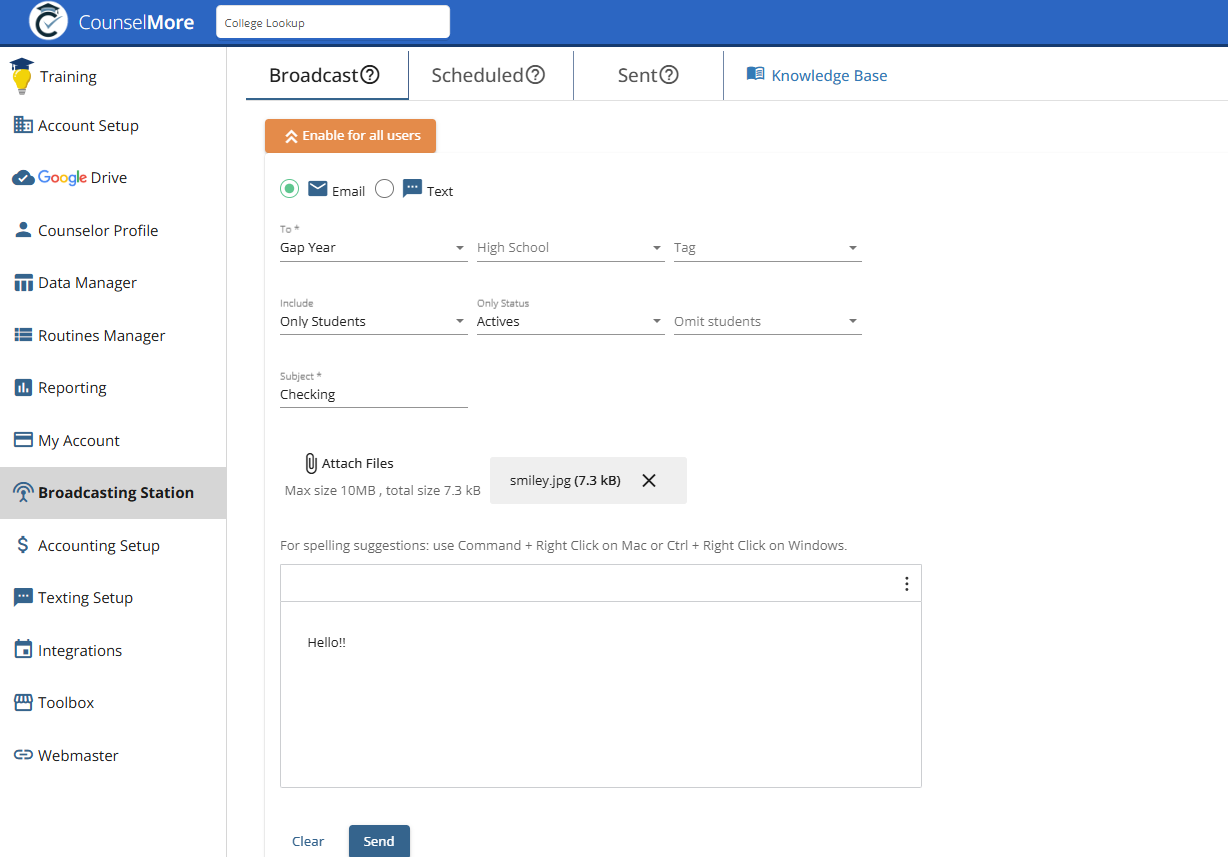This screenshot has height=857, width=1228.
Task: Click the Reporting chart icon
Action: coord(23,387)
